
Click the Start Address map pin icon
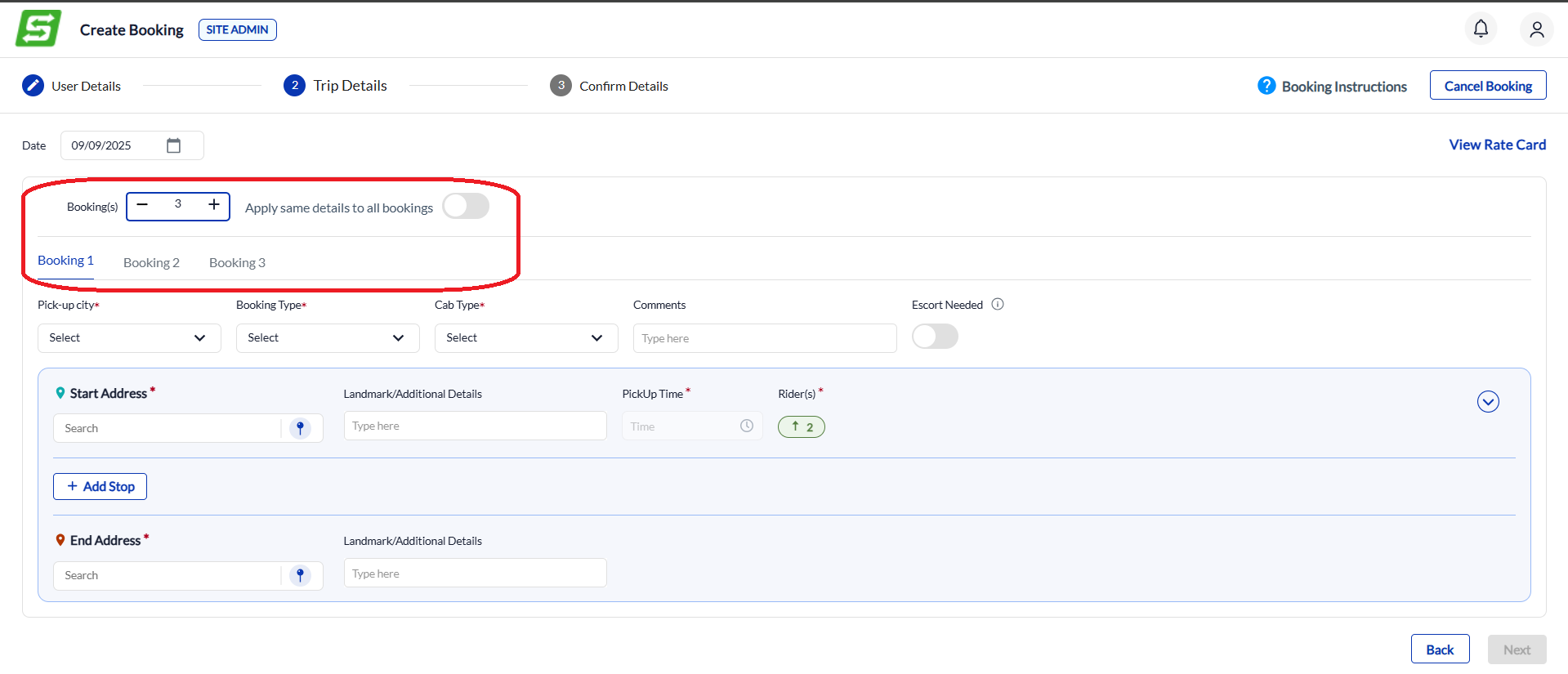click(300, 428)
